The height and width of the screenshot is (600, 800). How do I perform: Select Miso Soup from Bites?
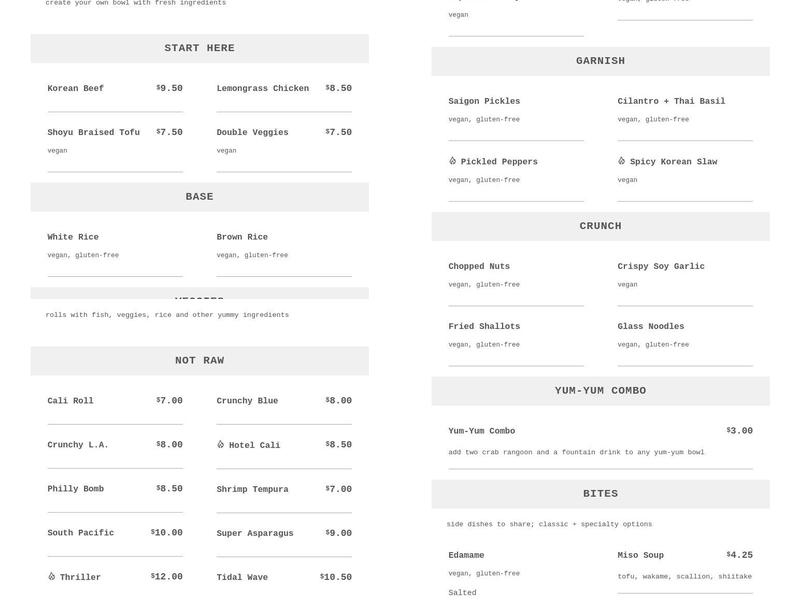coord(640,555)
